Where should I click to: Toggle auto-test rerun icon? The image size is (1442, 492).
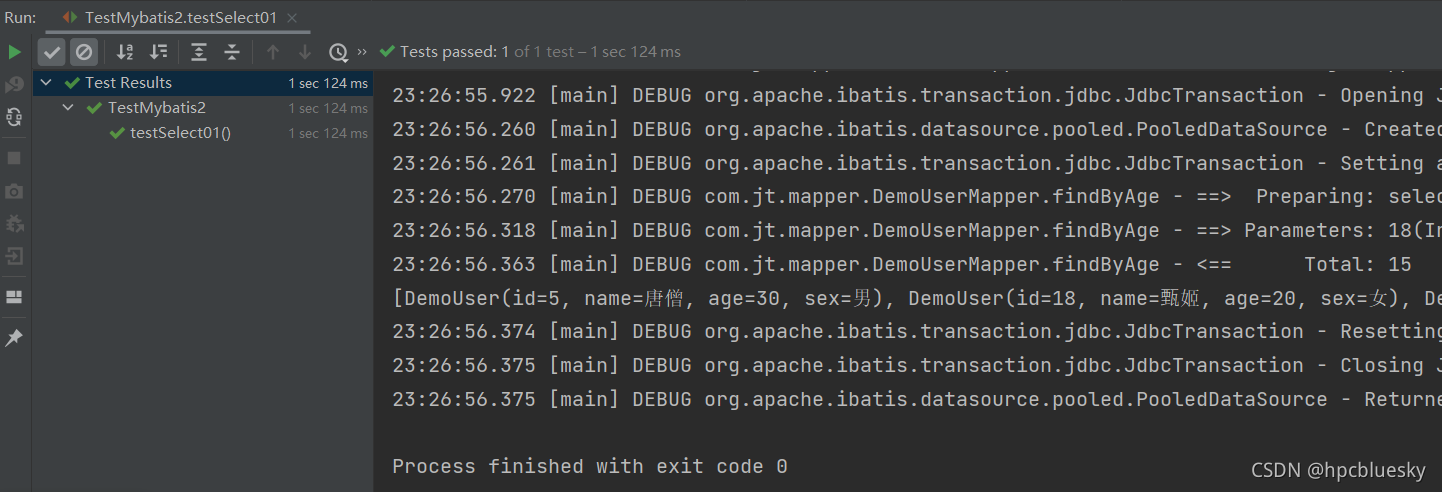(14, 118)
